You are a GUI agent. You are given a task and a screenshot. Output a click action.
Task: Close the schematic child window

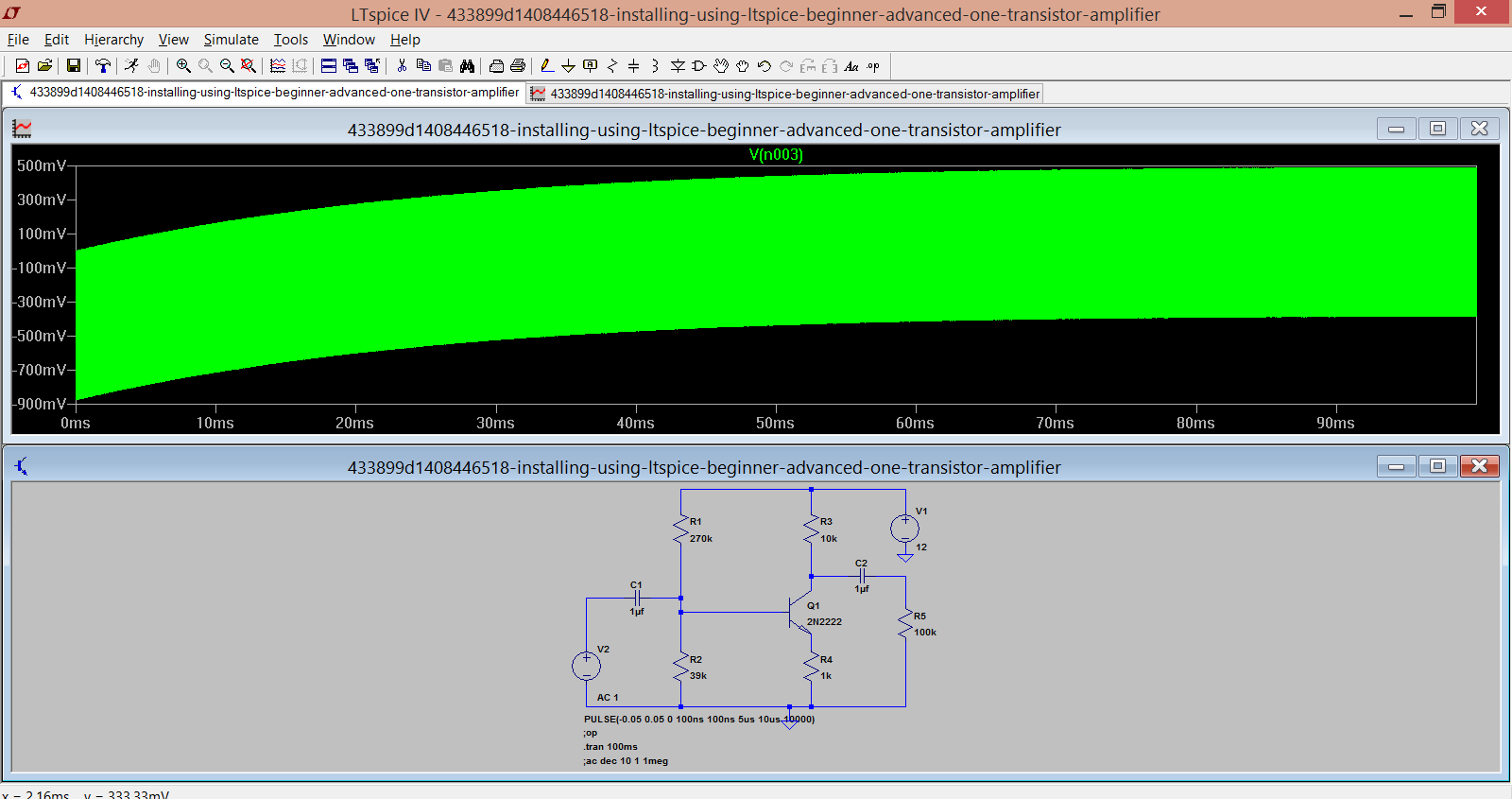[1479, 465]
